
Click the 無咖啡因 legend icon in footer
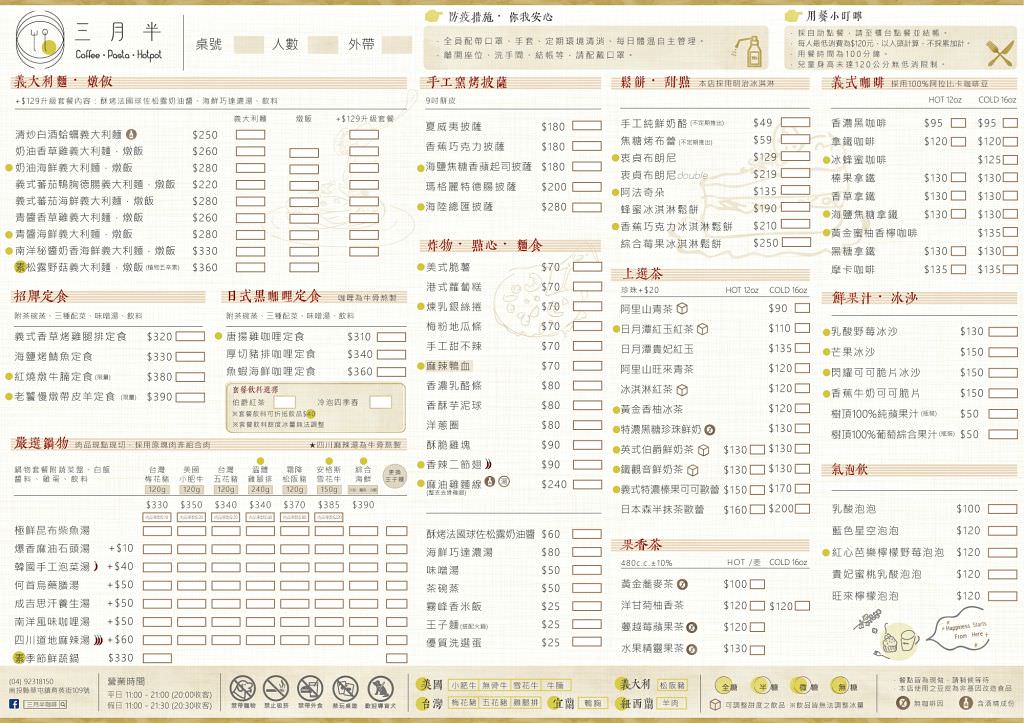click(903, 703)
